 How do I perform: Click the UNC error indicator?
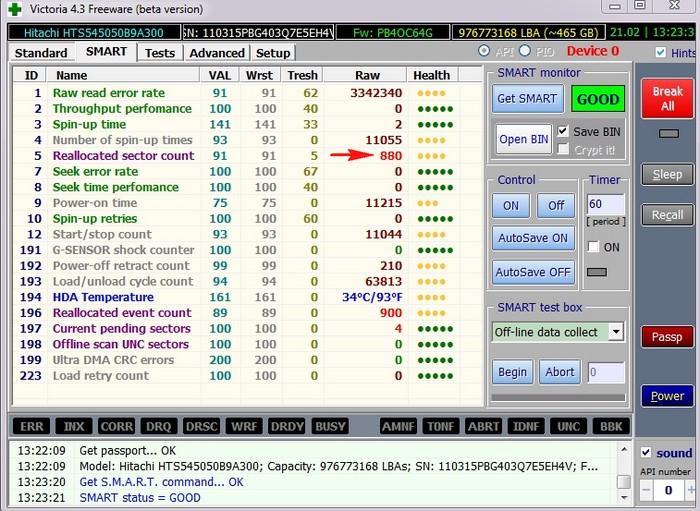point(567,426)
